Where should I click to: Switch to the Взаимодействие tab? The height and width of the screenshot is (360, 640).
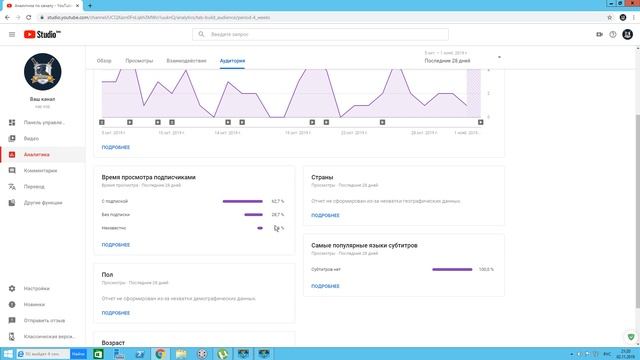[x=187, y=61]
